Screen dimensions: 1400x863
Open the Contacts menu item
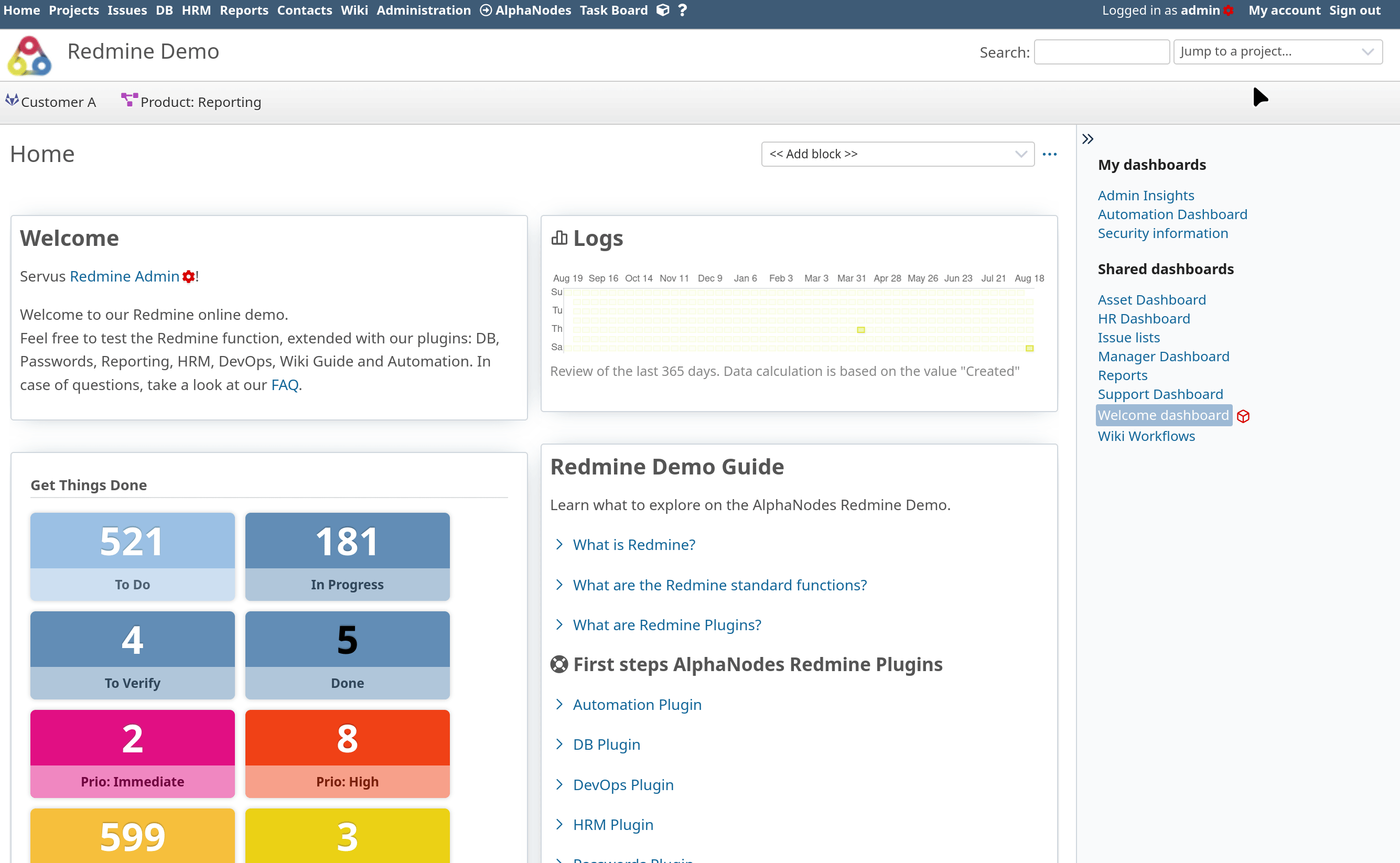304,10
